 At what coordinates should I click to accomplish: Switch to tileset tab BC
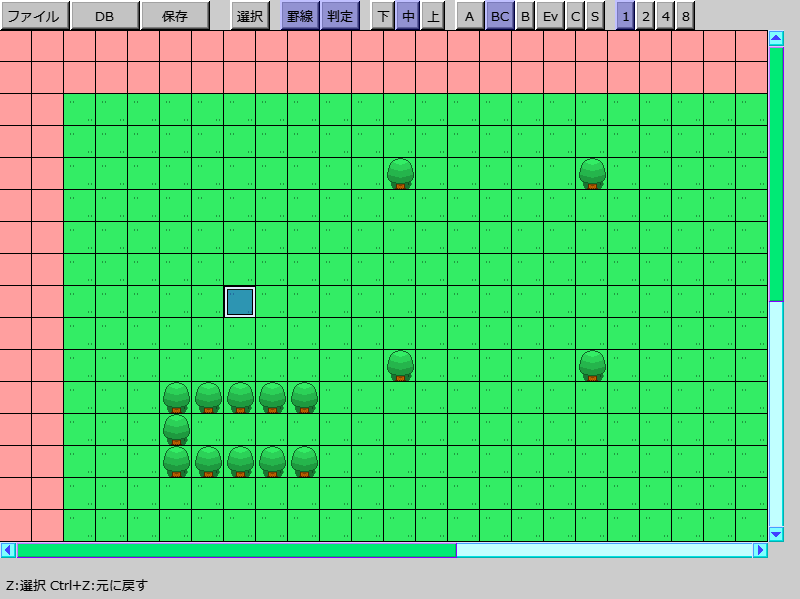[x=499, y=16]
